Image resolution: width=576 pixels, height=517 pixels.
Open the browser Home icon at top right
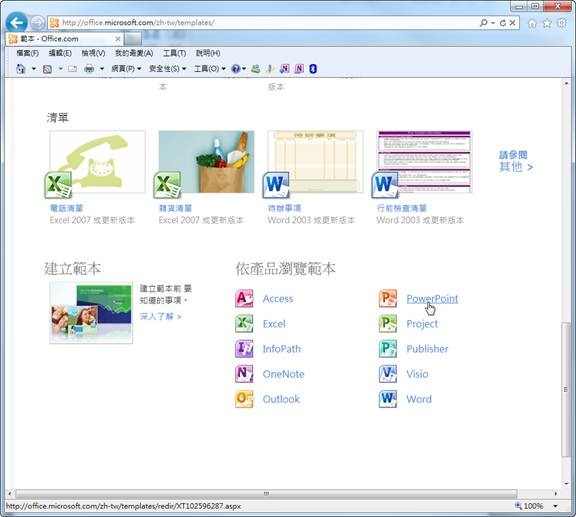[x=532, y=23]
